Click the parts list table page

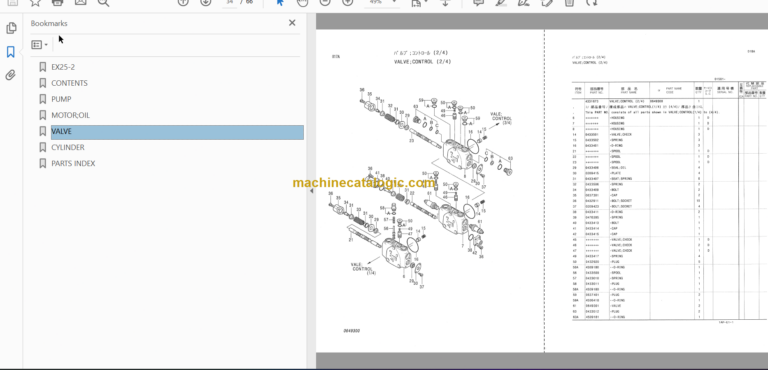656,190
